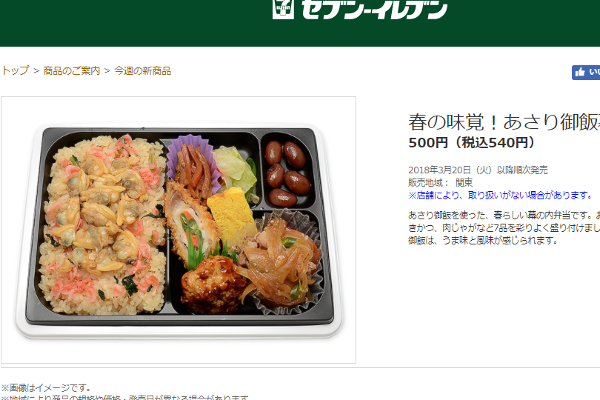Viewport: 600px width, 400px height.
Task: Click the セブン-イレブン header wordmark
Action: (374, 9)
